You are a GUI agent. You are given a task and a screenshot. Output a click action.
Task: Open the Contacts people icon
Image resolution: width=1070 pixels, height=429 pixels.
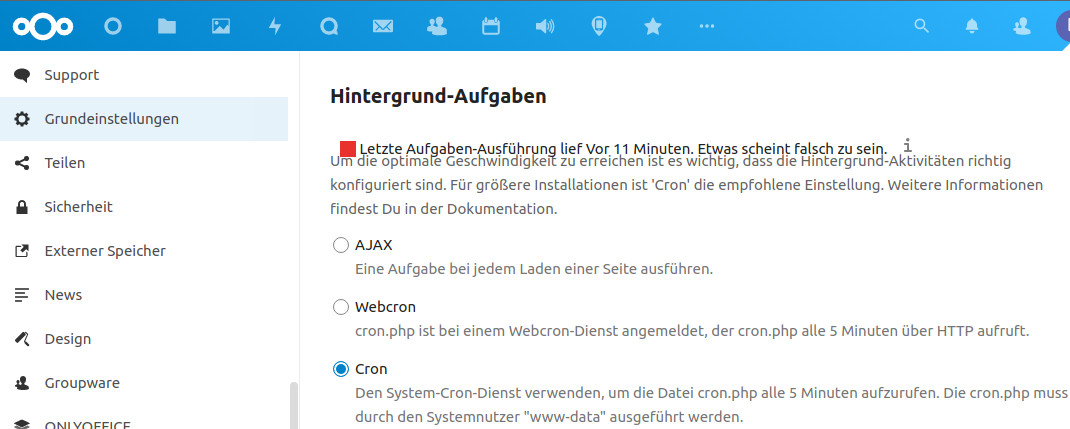437,27
